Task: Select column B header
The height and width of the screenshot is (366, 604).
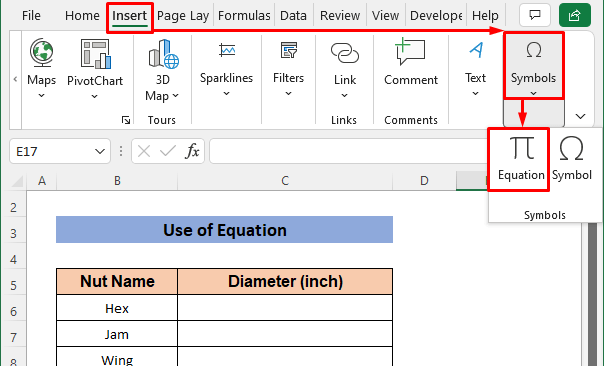Action: (117, 181)
